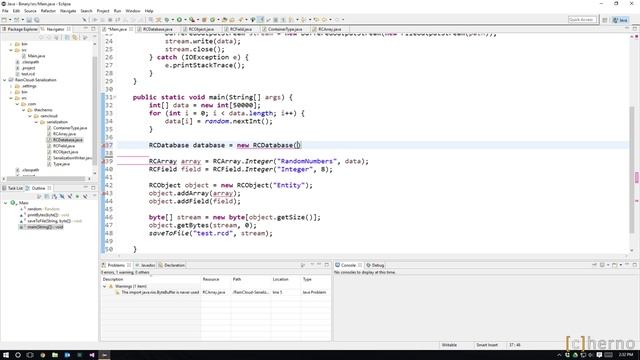640x360 pixels.
Task: Select RCDatabase.java in Navigator tree
Action: pyautogui.click(x=67, y=140)
